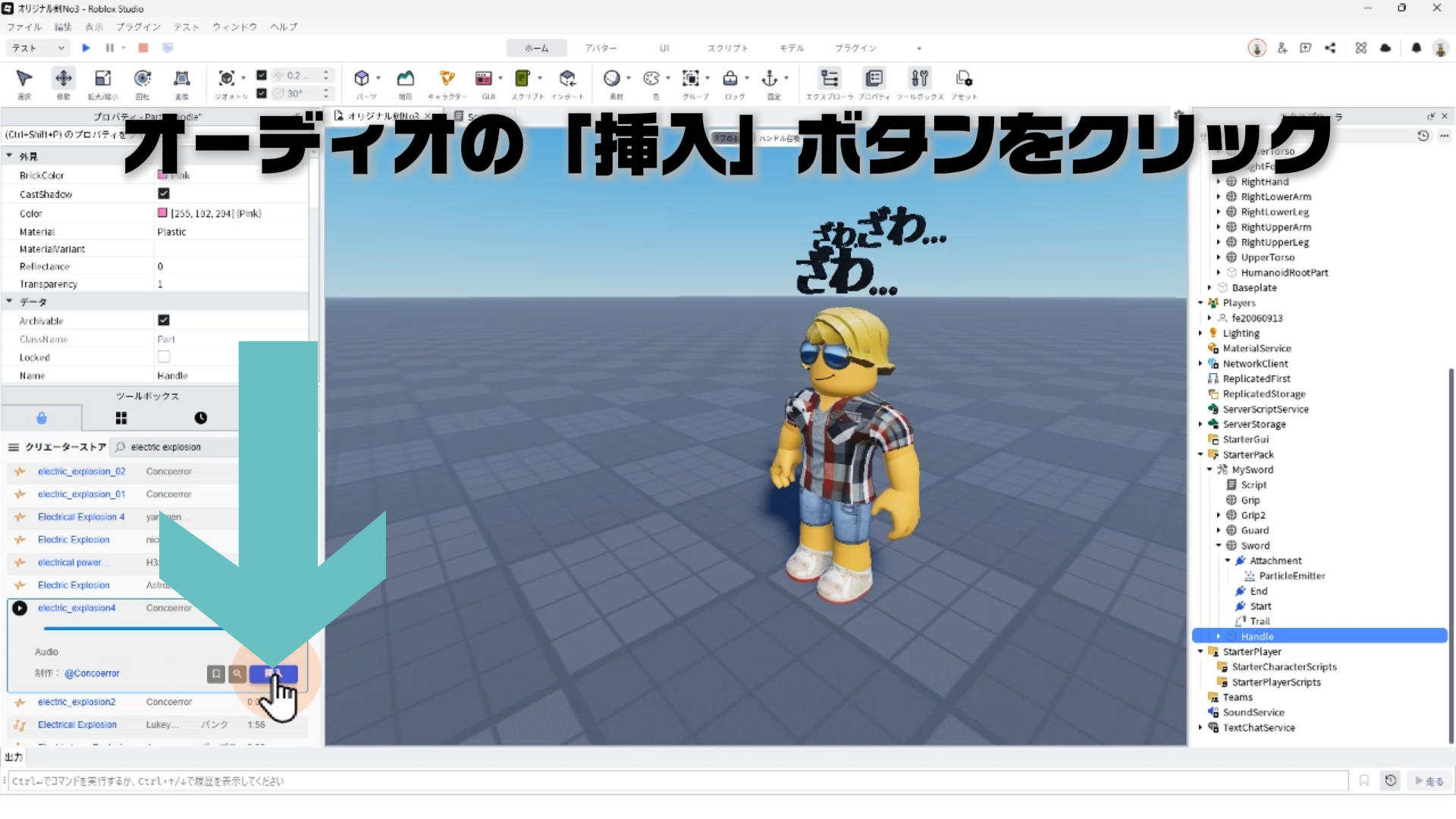Switch to the モデル ribbon tab
Image resolution: width=1456 pixels, height=819 pixels.
point(791,48)
